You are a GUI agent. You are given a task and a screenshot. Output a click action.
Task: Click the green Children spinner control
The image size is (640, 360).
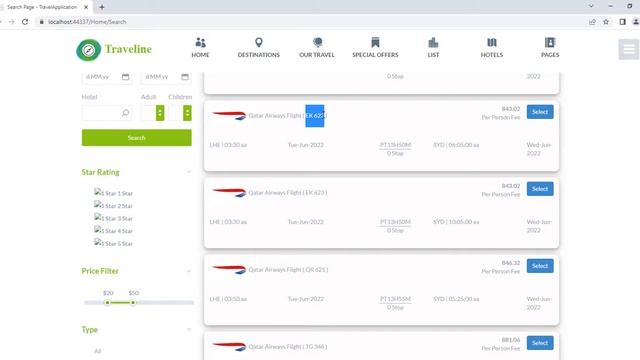coord(187,113)
